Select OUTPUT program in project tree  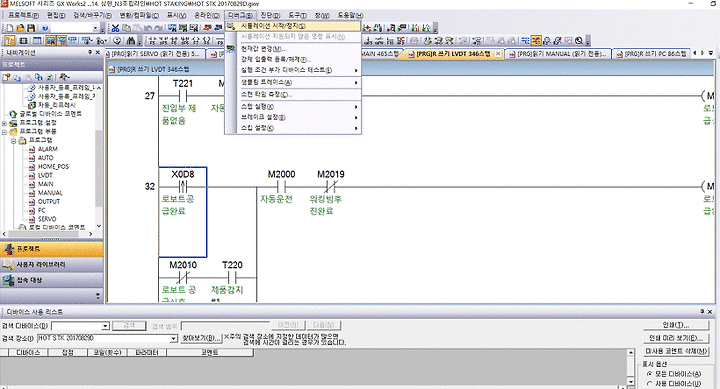point(49,202)
